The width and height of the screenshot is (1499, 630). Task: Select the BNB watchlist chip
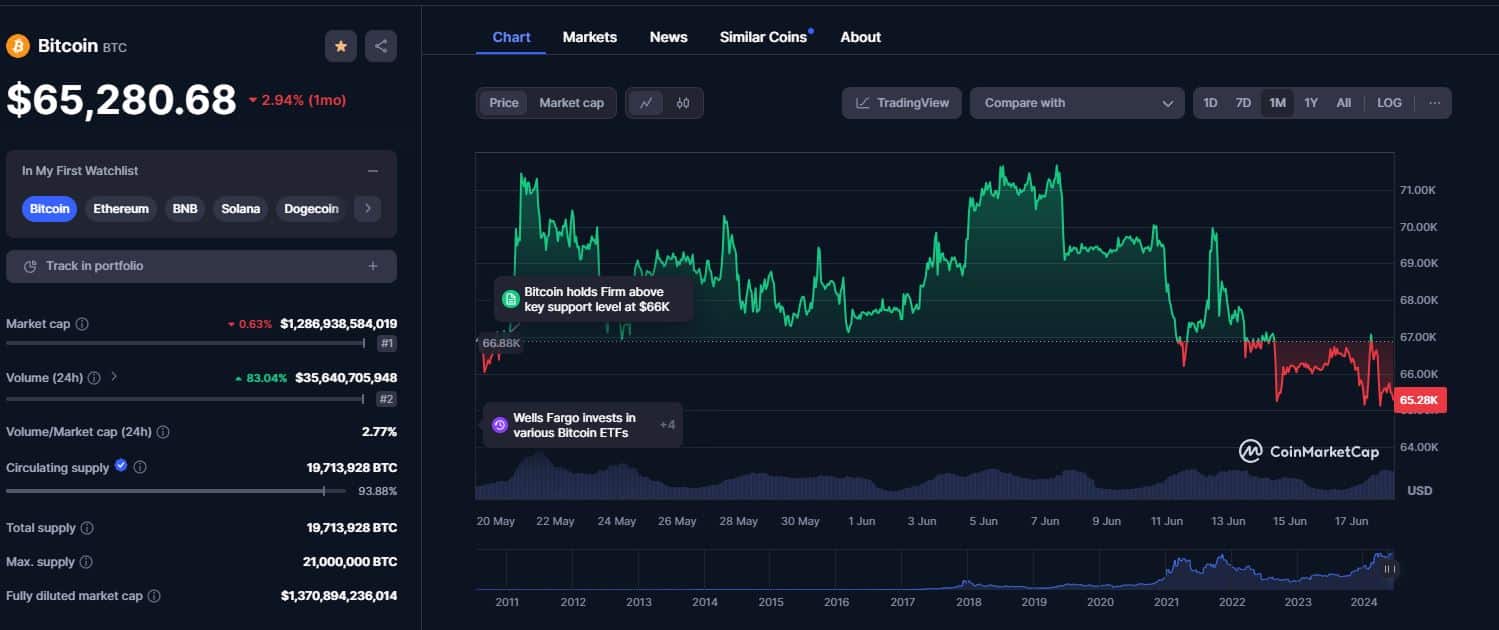pyautogui.click(x=185, y=209)
